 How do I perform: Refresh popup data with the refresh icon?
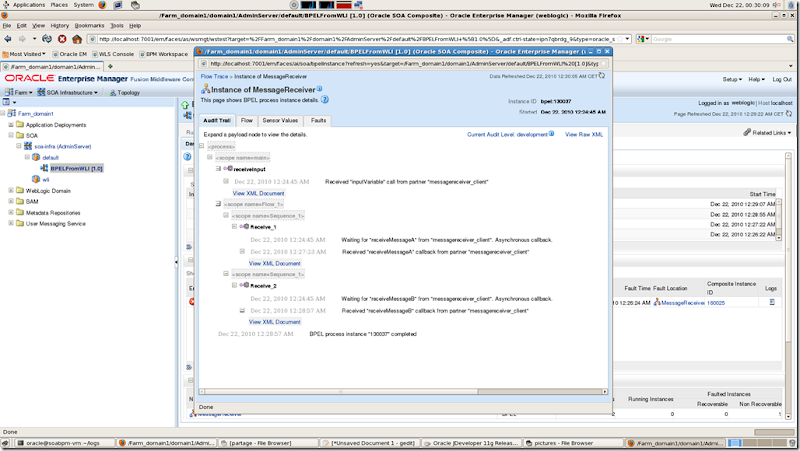click(602, 76)
